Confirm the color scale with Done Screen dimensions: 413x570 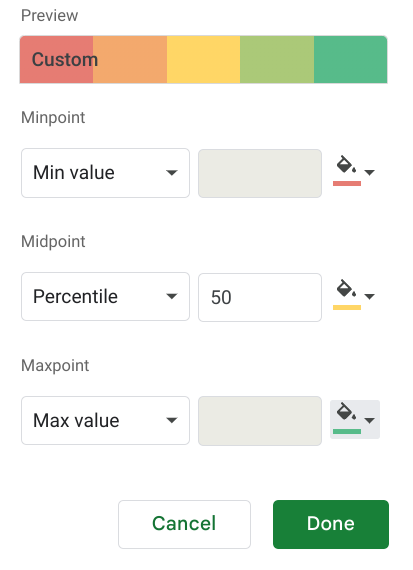[x=331, y=524]
